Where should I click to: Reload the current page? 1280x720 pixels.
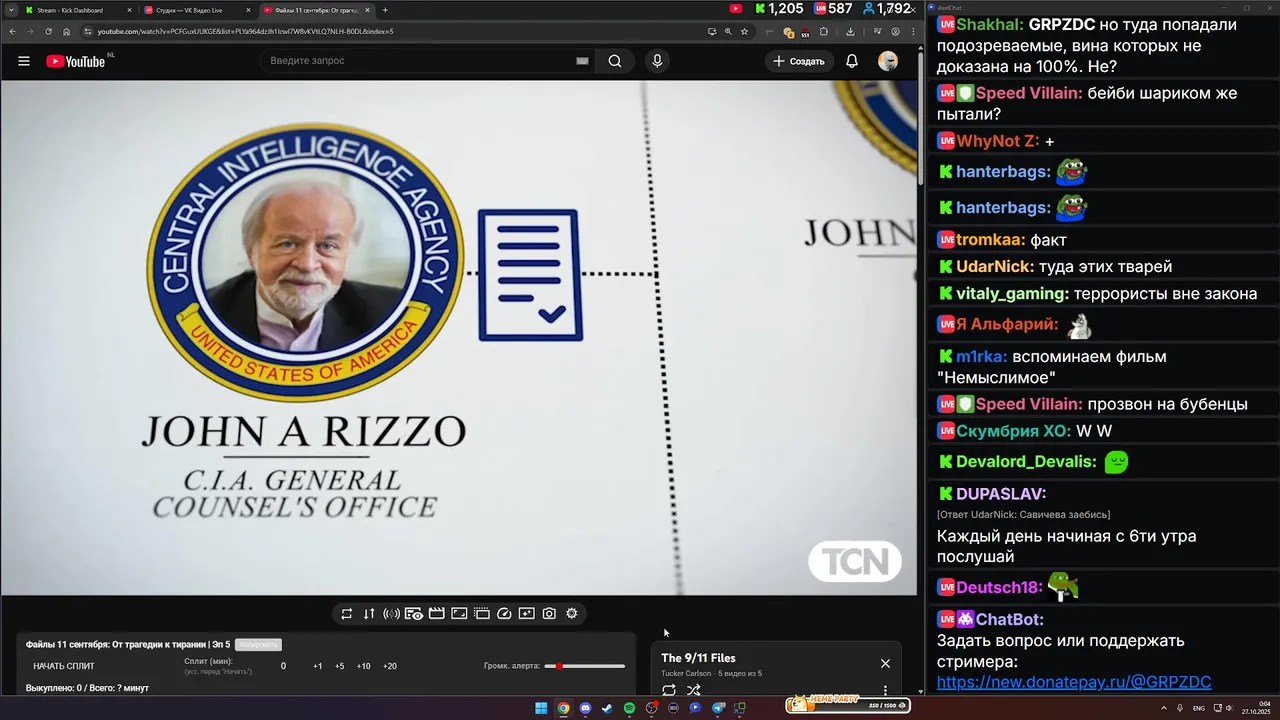click(48, 31)
